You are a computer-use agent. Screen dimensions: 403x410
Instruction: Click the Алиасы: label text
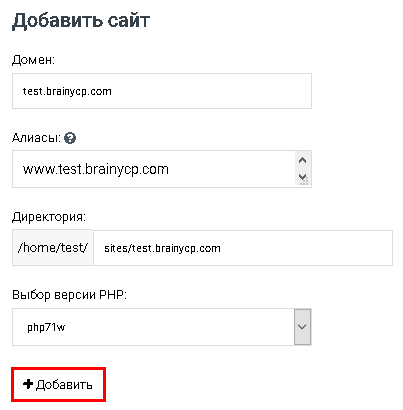37,138
